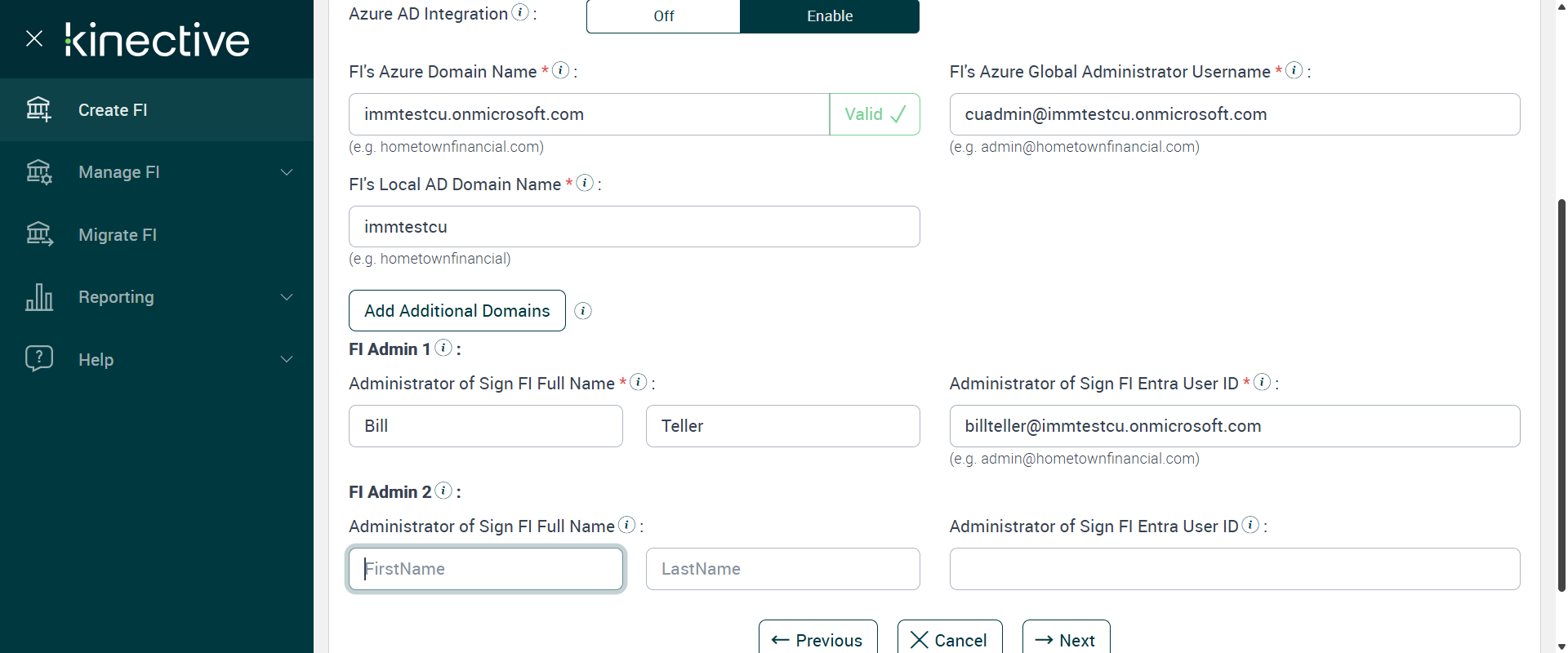Click info icon for Local AD Domain Name
The width and height of the screenshot is (1568, 653).
[585, 184]
